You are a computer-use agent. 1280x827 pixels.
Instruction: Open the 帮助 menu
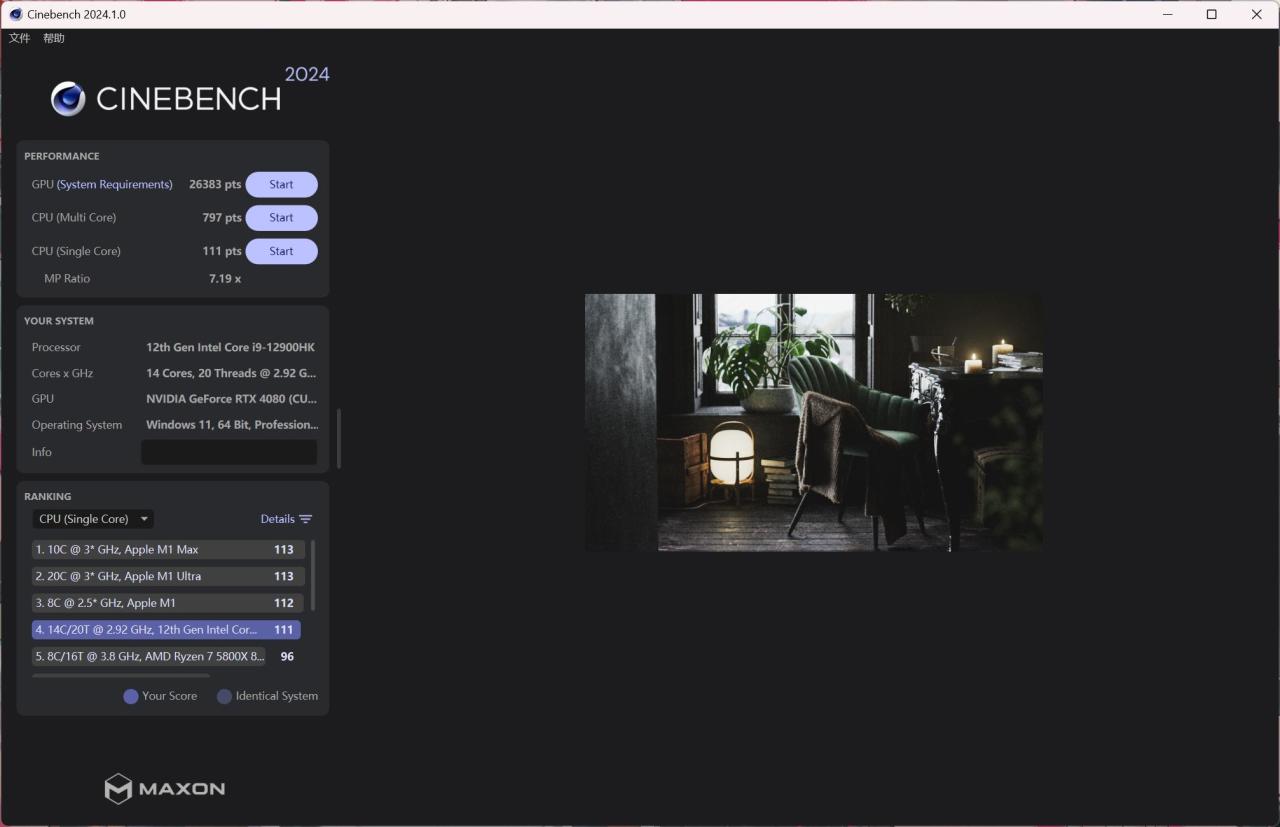coord(54,38)
